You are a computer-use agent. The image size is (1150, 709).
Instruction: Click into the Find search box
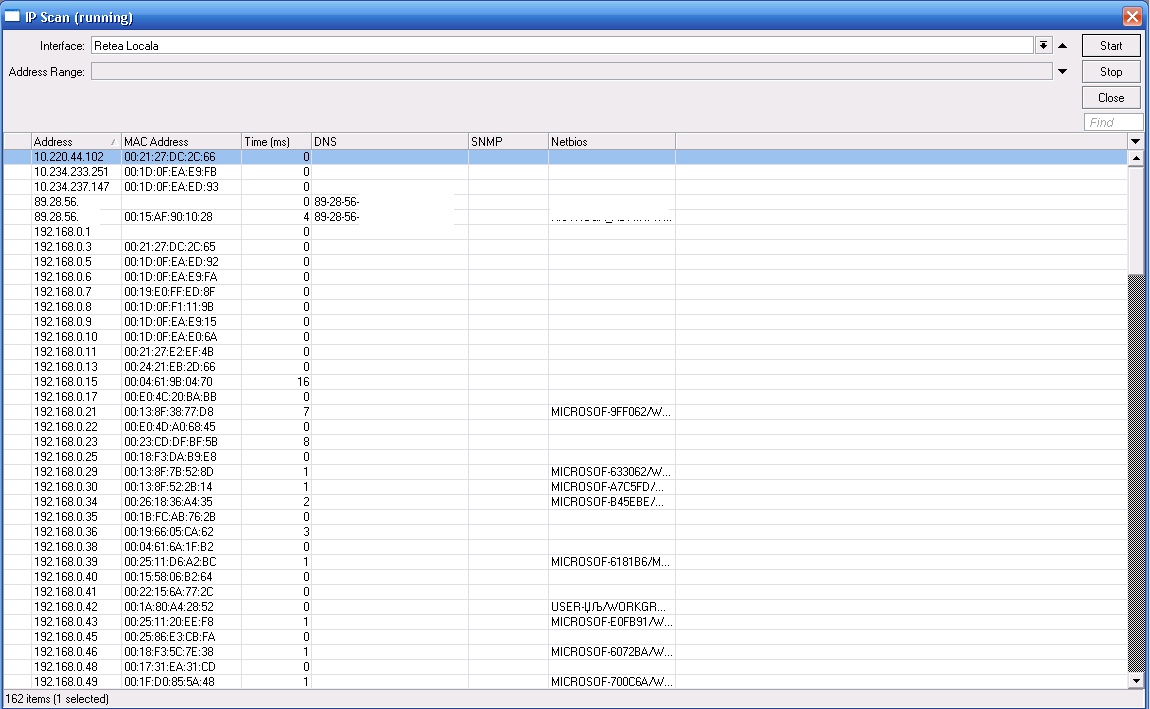(1113, 122)
